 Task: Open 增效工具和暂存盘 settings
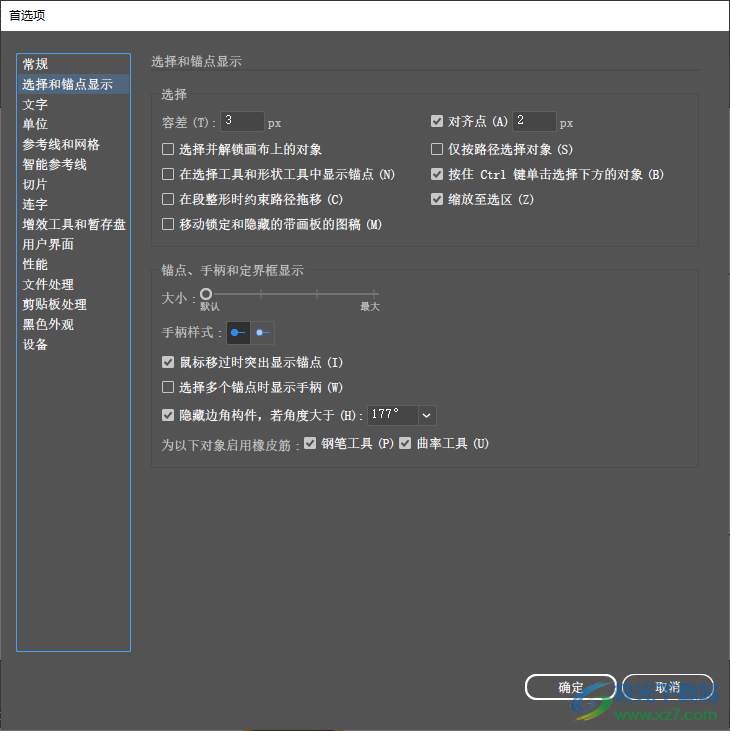73,224
